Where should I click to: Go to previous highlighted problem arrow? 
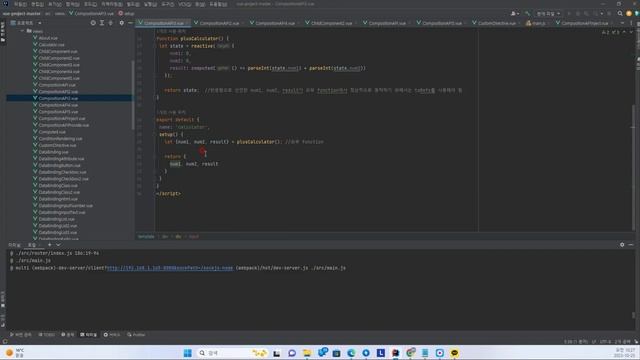point(624,32)
